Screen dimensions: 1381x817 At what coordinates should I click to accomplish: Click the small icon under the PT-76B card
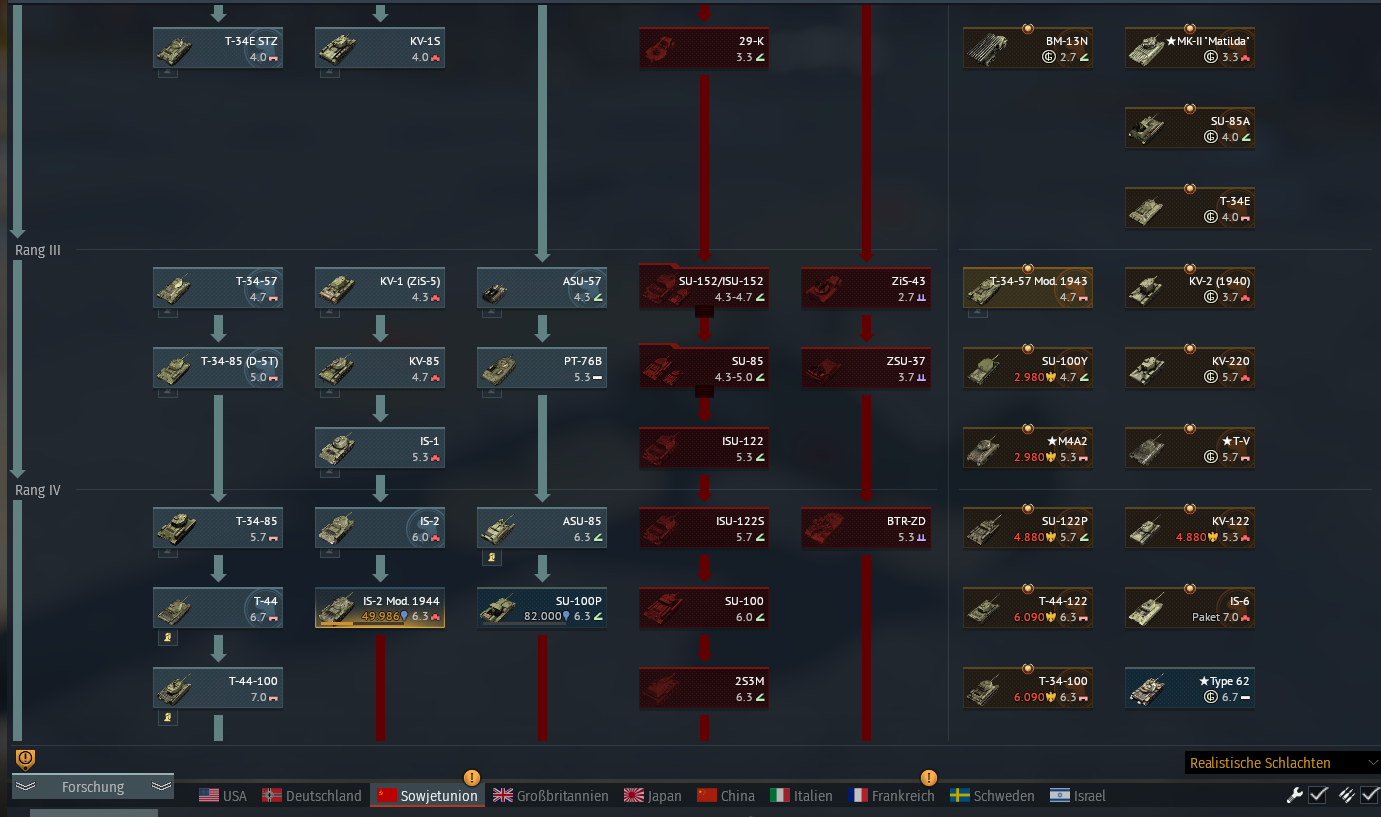[x=492, y=393]
